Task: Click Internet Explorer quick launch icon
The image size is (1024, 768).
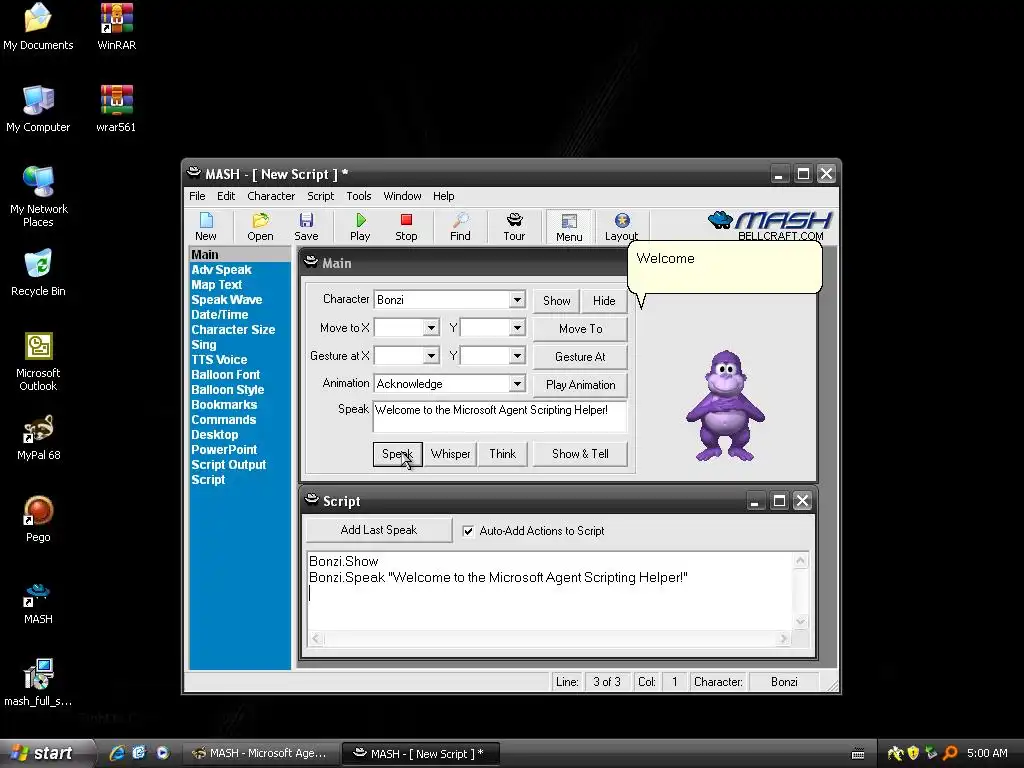Action: pyautogui.click(x=117, y=753)
